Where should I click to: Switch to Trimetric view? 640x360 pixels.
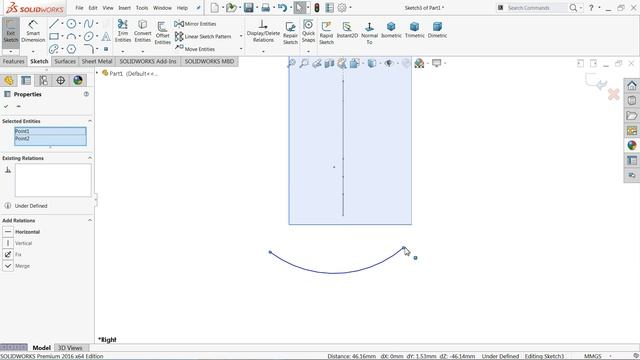pyautogui.click(x=415, y=30)
